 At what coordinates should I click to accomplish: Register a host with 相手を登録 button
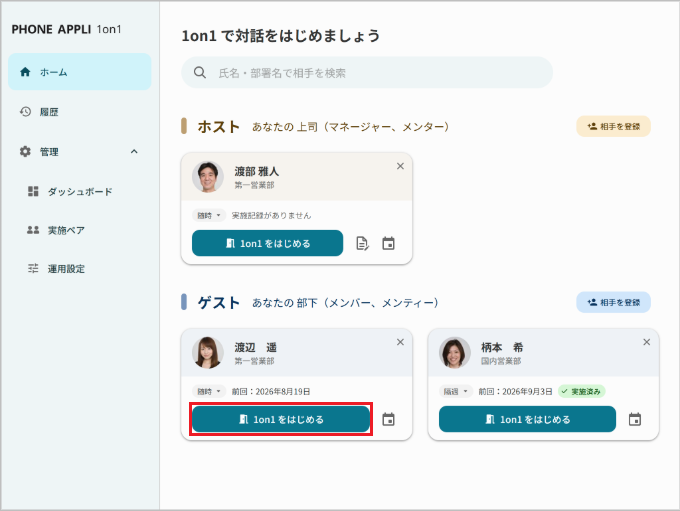pyautogui.click(x=613, y=126)
